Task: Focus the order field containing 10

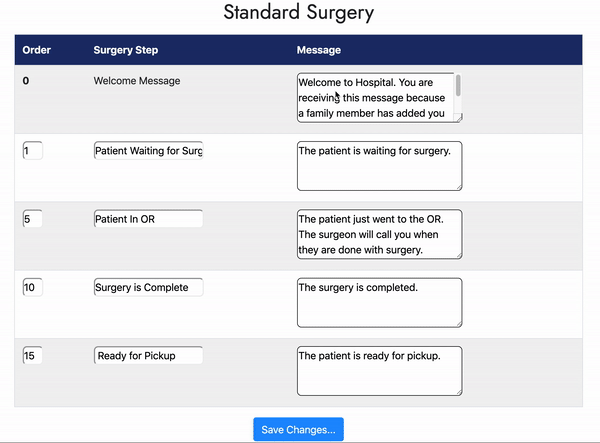Action: coord(32,288)
